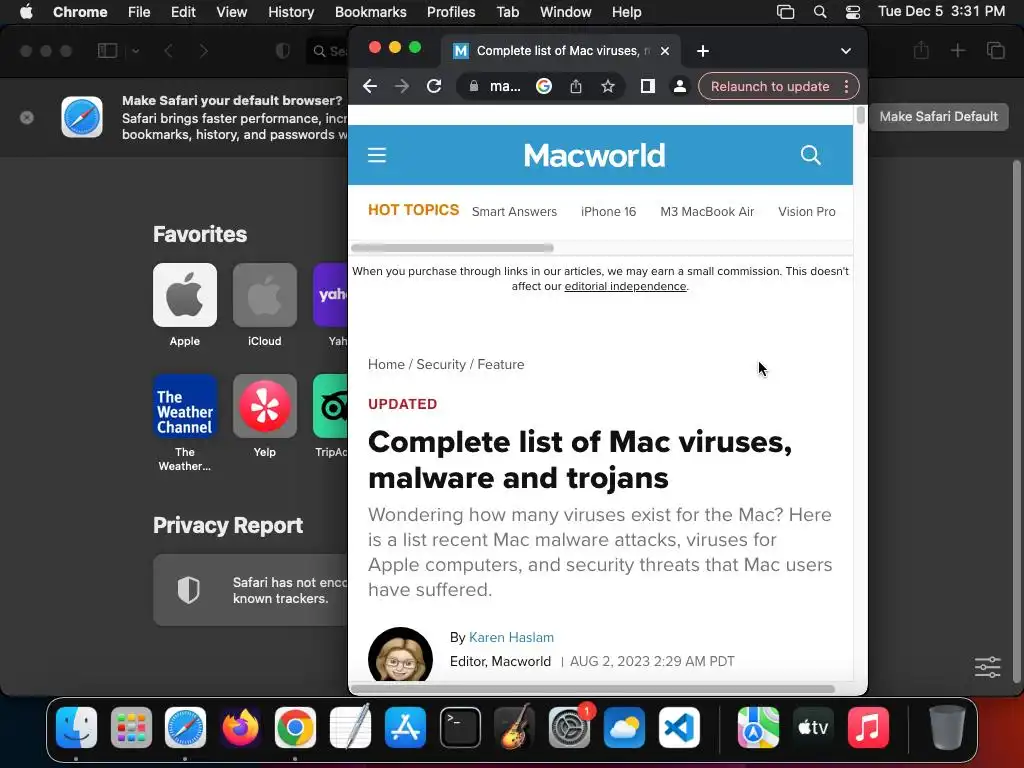Screen dimensions: 1024x768
Task: Open System Settings from the Dock
Action: pos(569,727)
